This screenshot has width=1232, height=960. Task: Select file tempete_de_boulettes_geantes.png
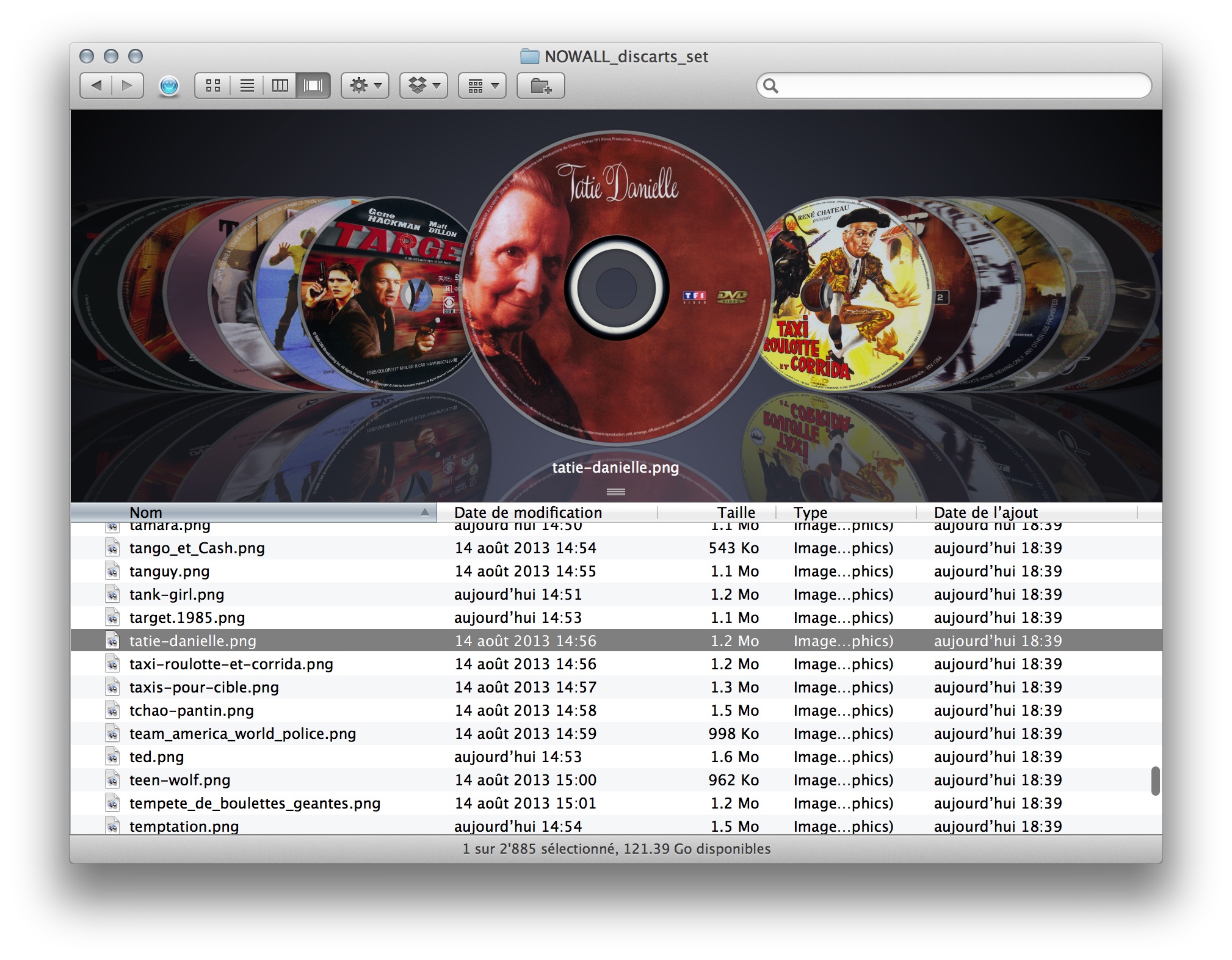616,803
